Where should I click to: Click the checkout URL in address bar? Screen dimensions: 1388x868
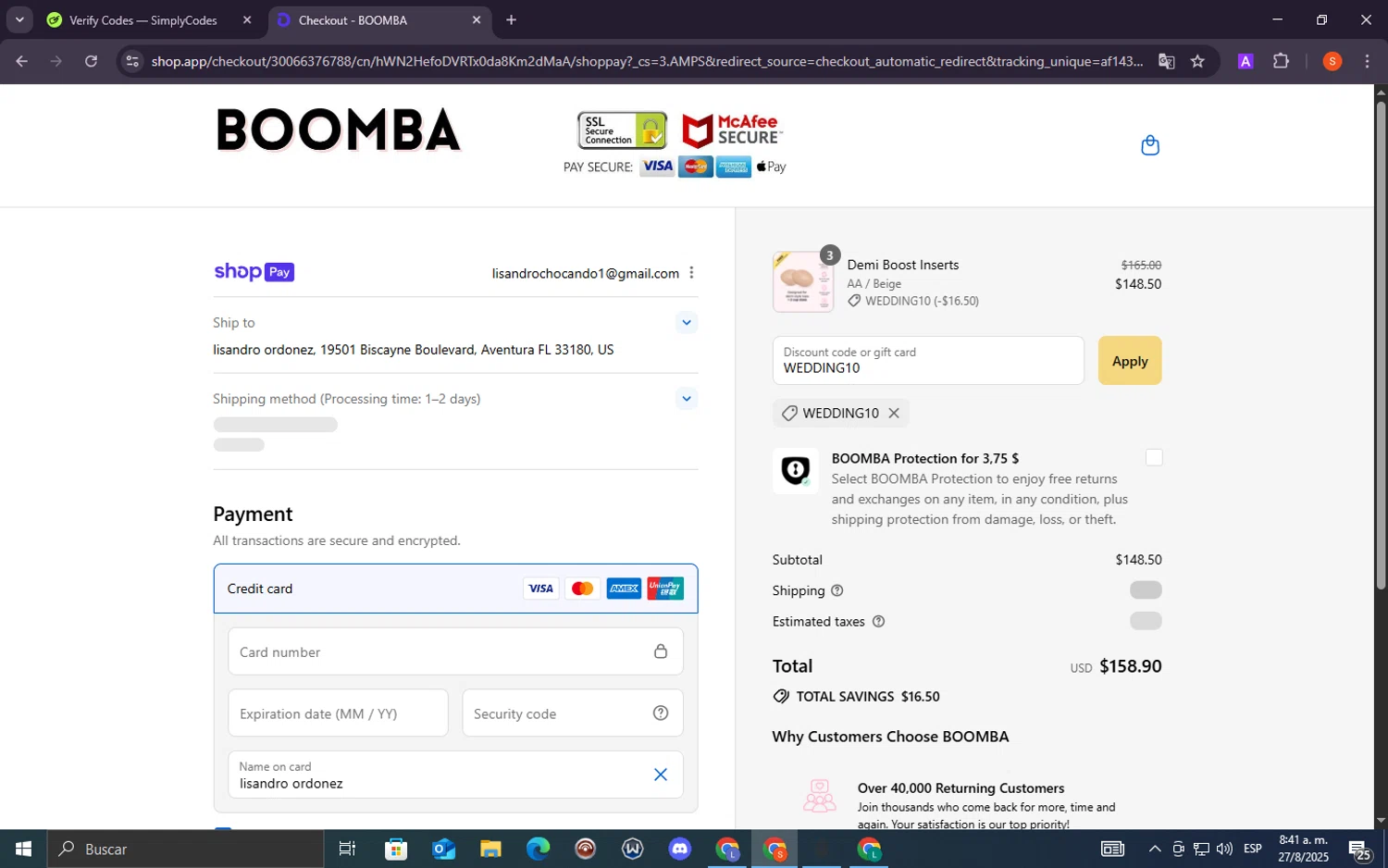(647, 61)
